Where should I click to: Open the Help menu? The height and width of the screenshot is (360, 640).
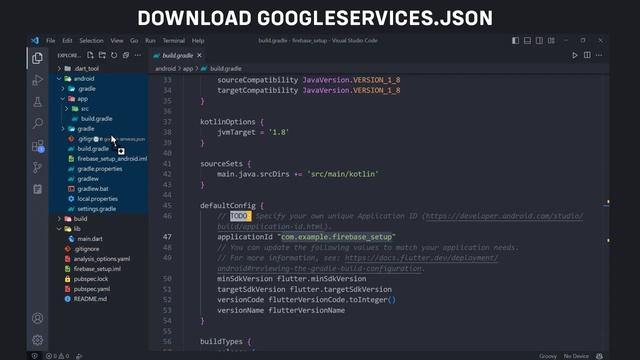tap(198, 40)
